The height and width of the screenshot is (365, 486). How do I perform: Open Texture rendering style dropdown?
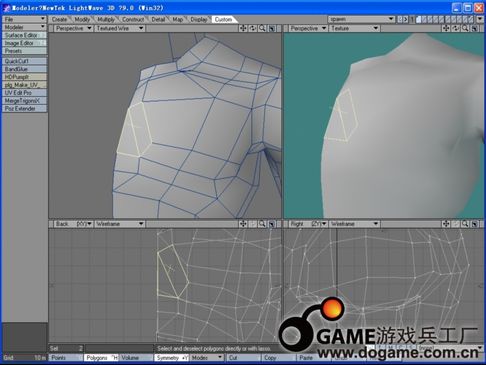click(x=355, y=28)
